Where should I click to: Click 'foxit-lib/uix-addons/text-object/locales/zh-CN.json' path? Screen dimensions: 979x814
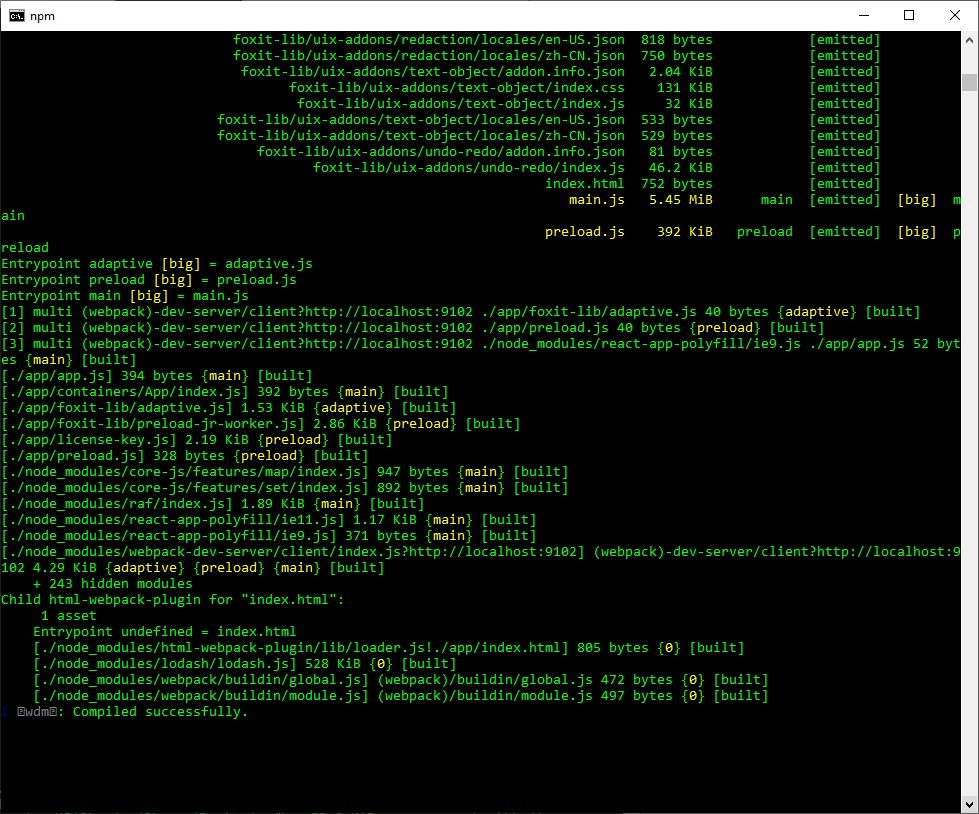tap(421, 135)
